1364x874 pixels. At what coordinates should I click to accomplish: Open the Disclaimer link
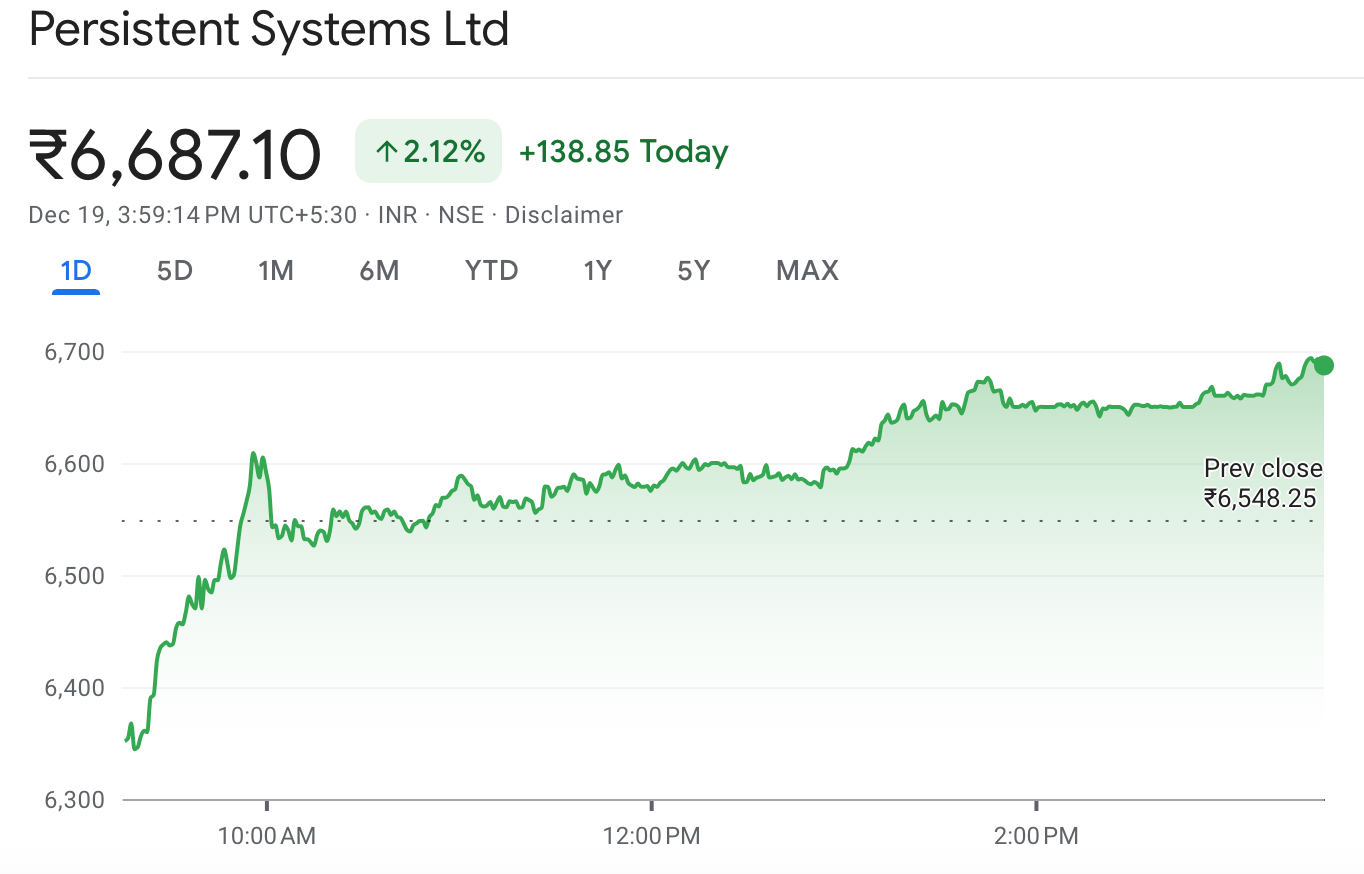click(564, 215)
